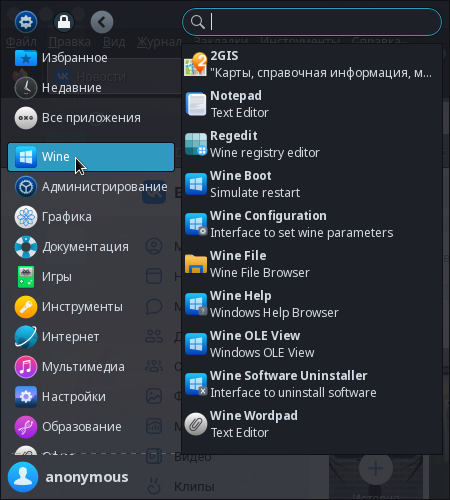The width and height of the screenshot is (450, 500).
Task: Click the anonymous username label
Action: click(x=87, y=477)
